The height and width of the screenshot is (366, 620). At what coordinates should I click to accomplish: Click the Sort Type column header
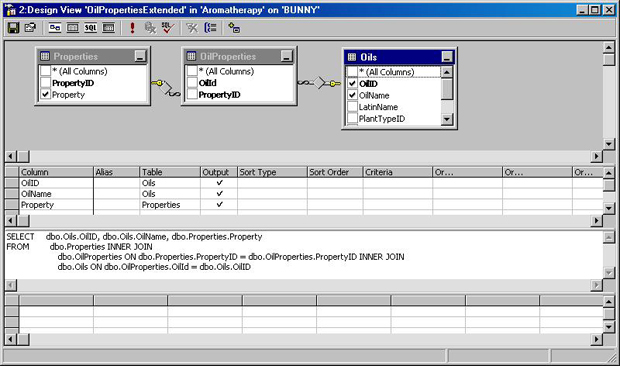pos(272,172)
